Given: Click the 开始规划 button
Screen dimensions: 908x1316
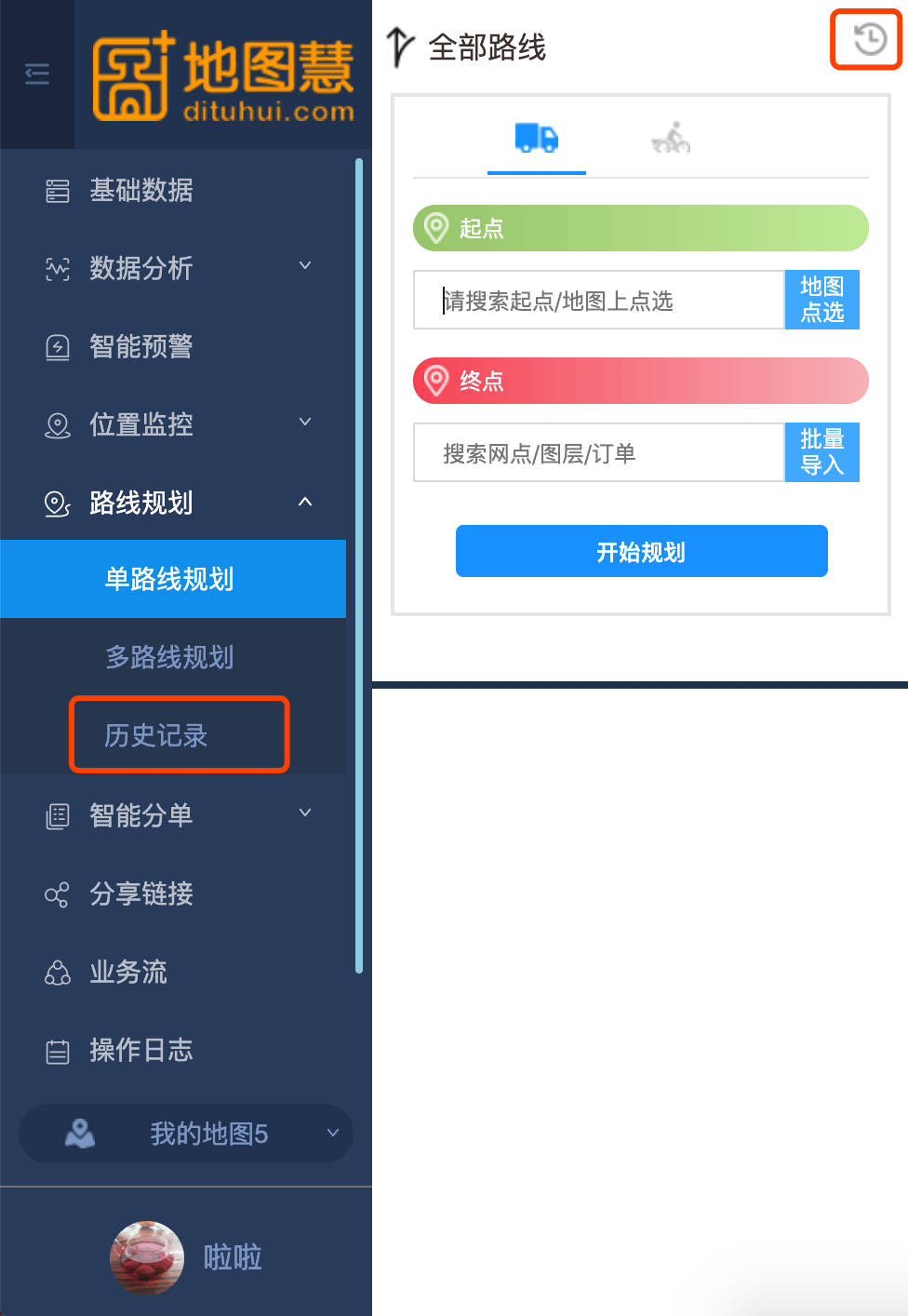Looking at the screenshot, I should pyautogui.click(x=642, y=551).
